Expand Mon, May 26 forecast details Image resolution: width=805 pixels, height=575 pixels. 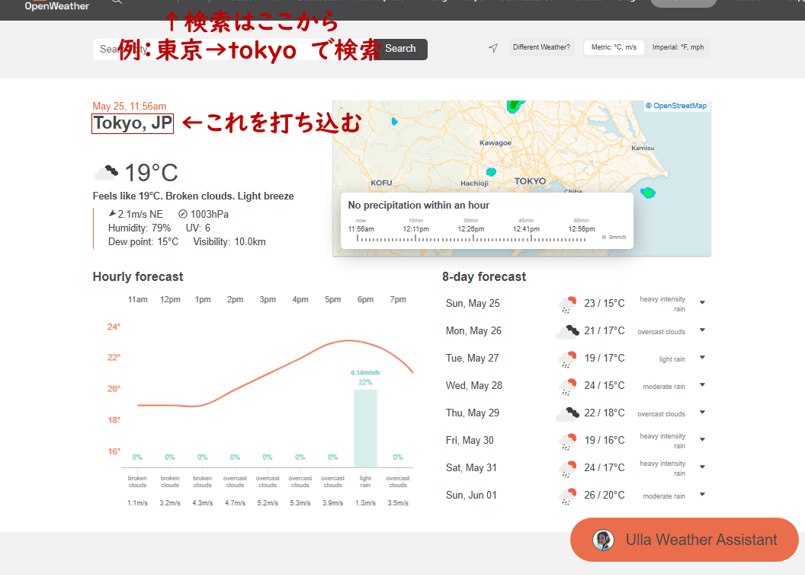702,330
